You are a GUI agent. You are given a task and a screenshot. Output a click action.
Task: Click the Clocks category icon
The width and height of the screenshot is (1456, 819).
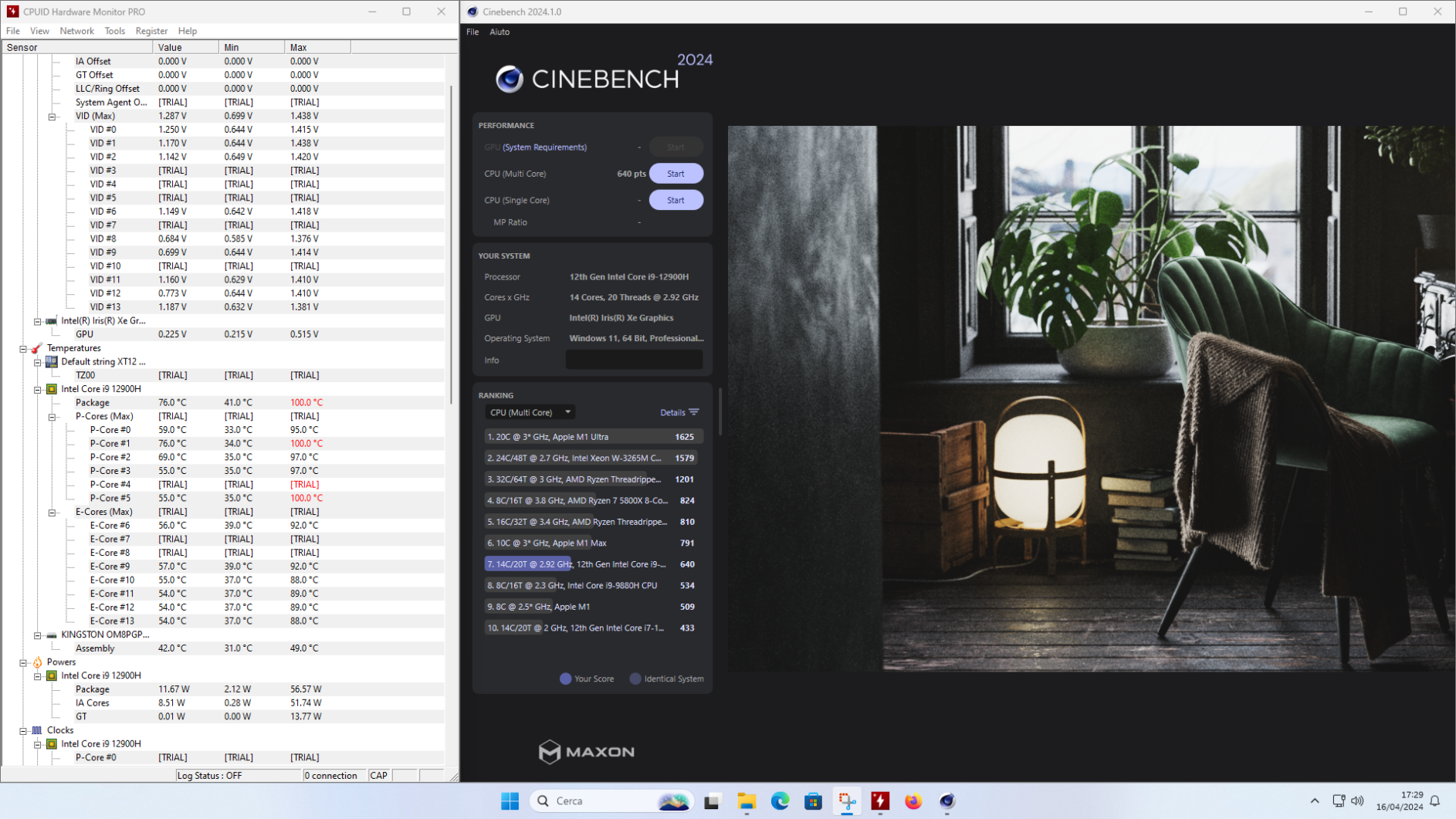point(37,730)
